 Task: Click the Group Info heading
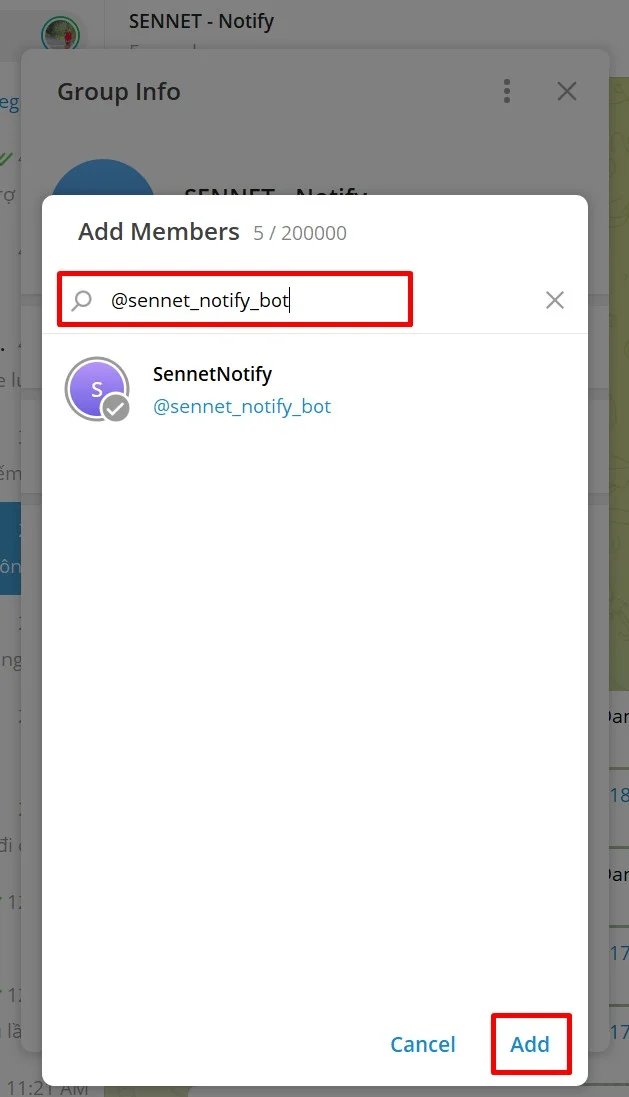click(119, 92)
